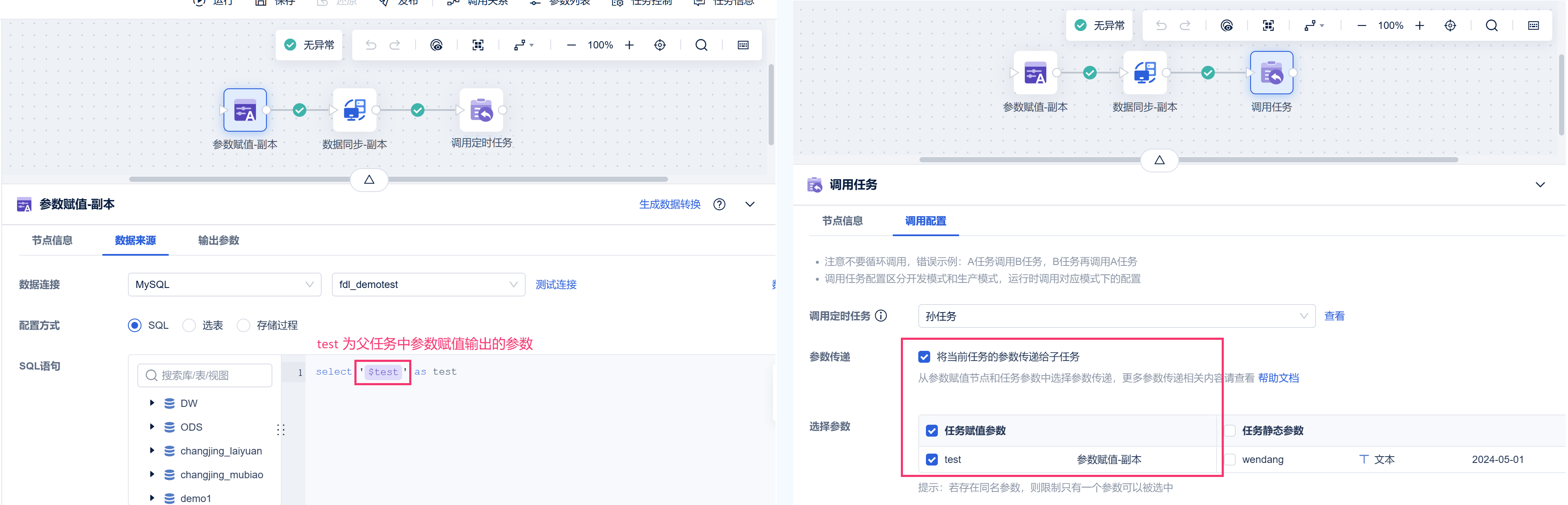The image size is (1568, 505).
Task: Click left canvas horizontal scrollbar
Action: (x=243, y=180)
